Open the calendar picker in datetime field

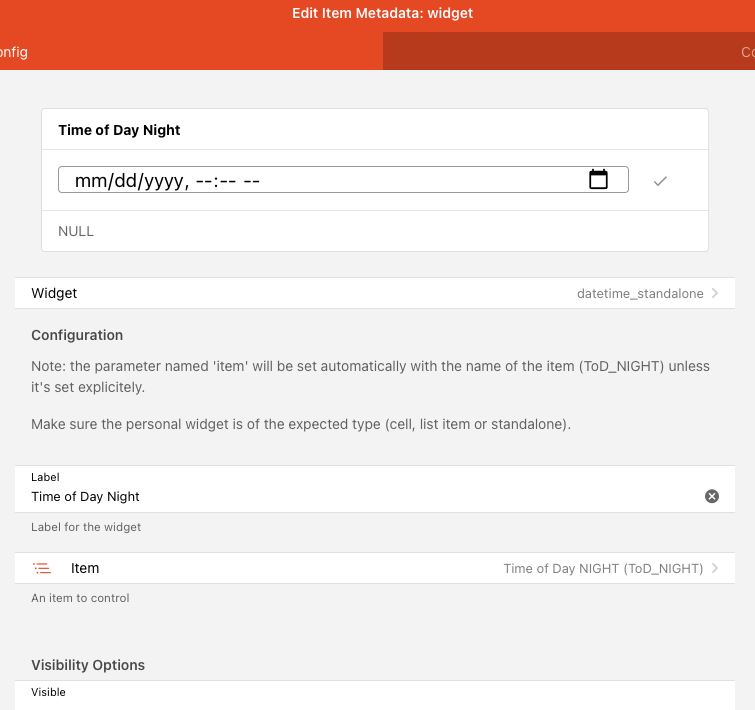point(598,180)
